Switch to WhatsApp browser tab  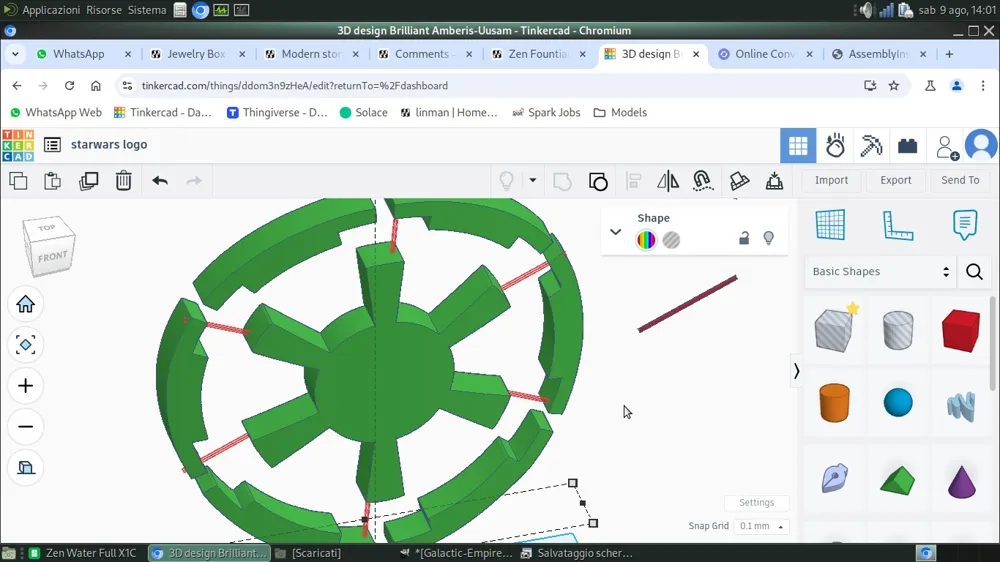coord(83,54)
